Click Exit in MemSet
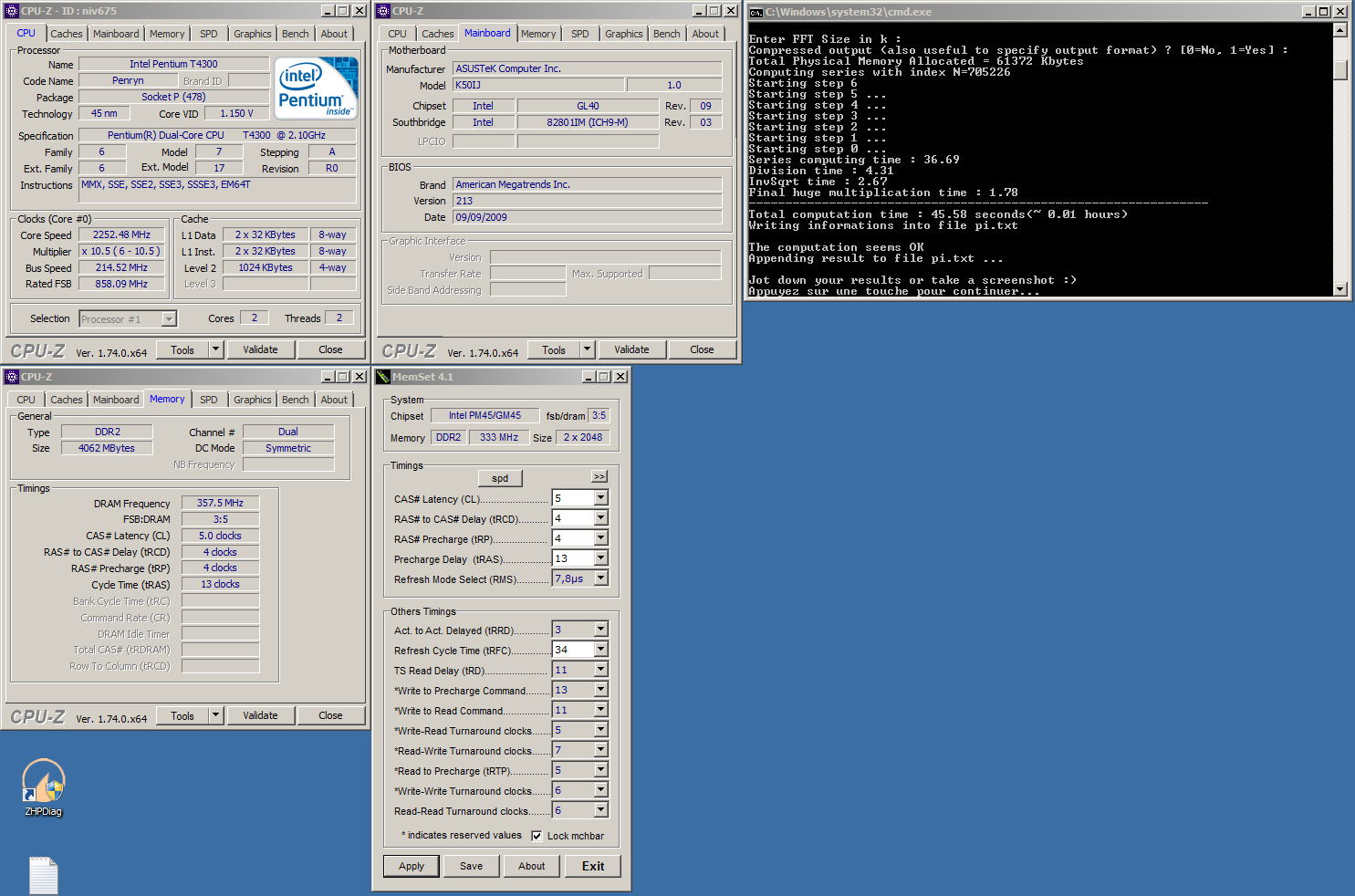Image resolution: width=1355 pixels, height=896 pixels. 593,866
